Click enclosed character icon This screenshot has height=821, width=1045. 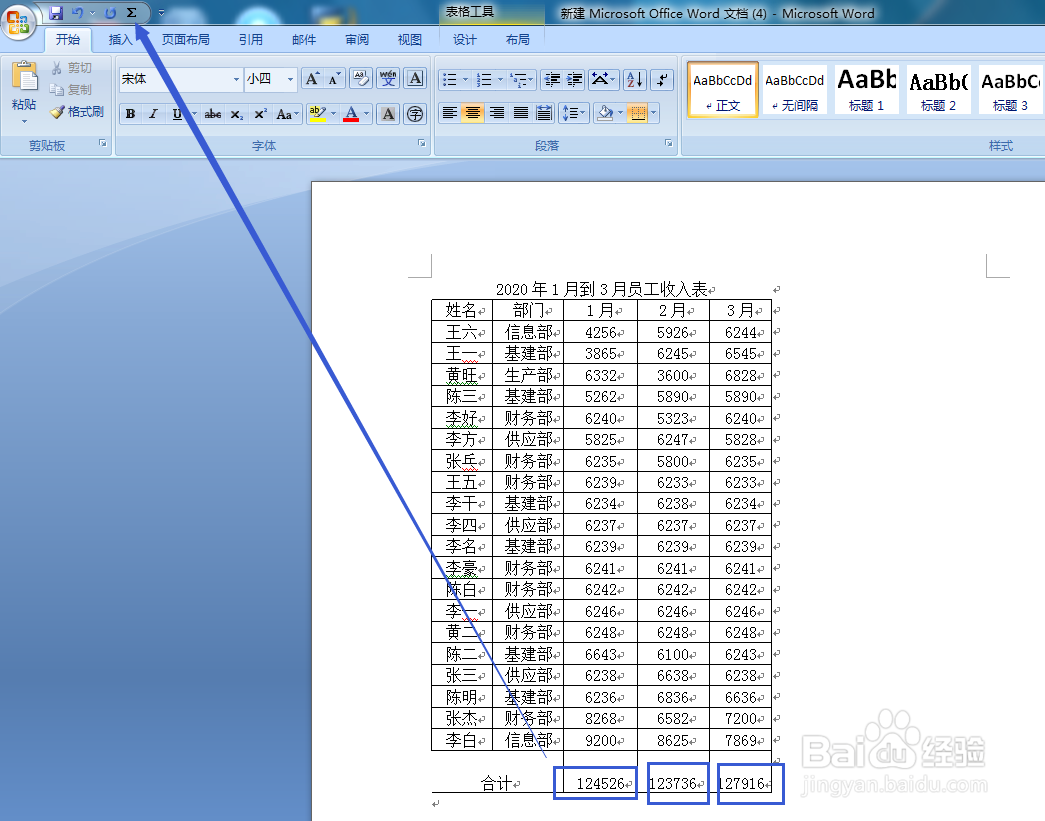[x=415, y=114]
